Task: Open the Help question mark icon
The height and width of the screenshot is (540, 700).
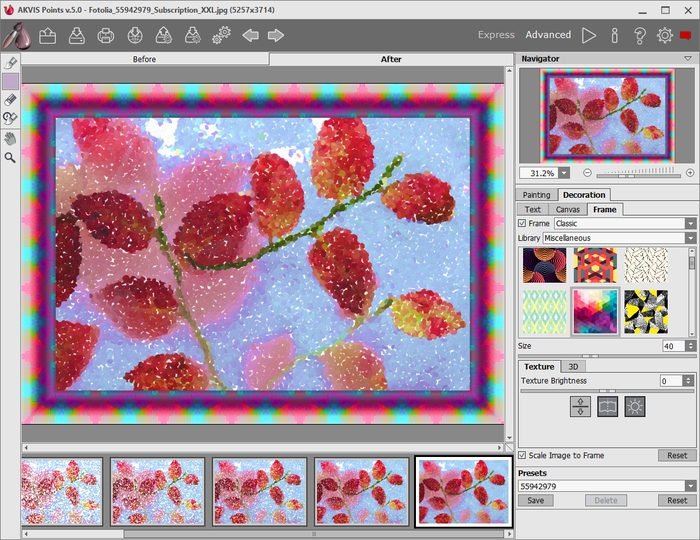Action: click(x=639, y=35)
